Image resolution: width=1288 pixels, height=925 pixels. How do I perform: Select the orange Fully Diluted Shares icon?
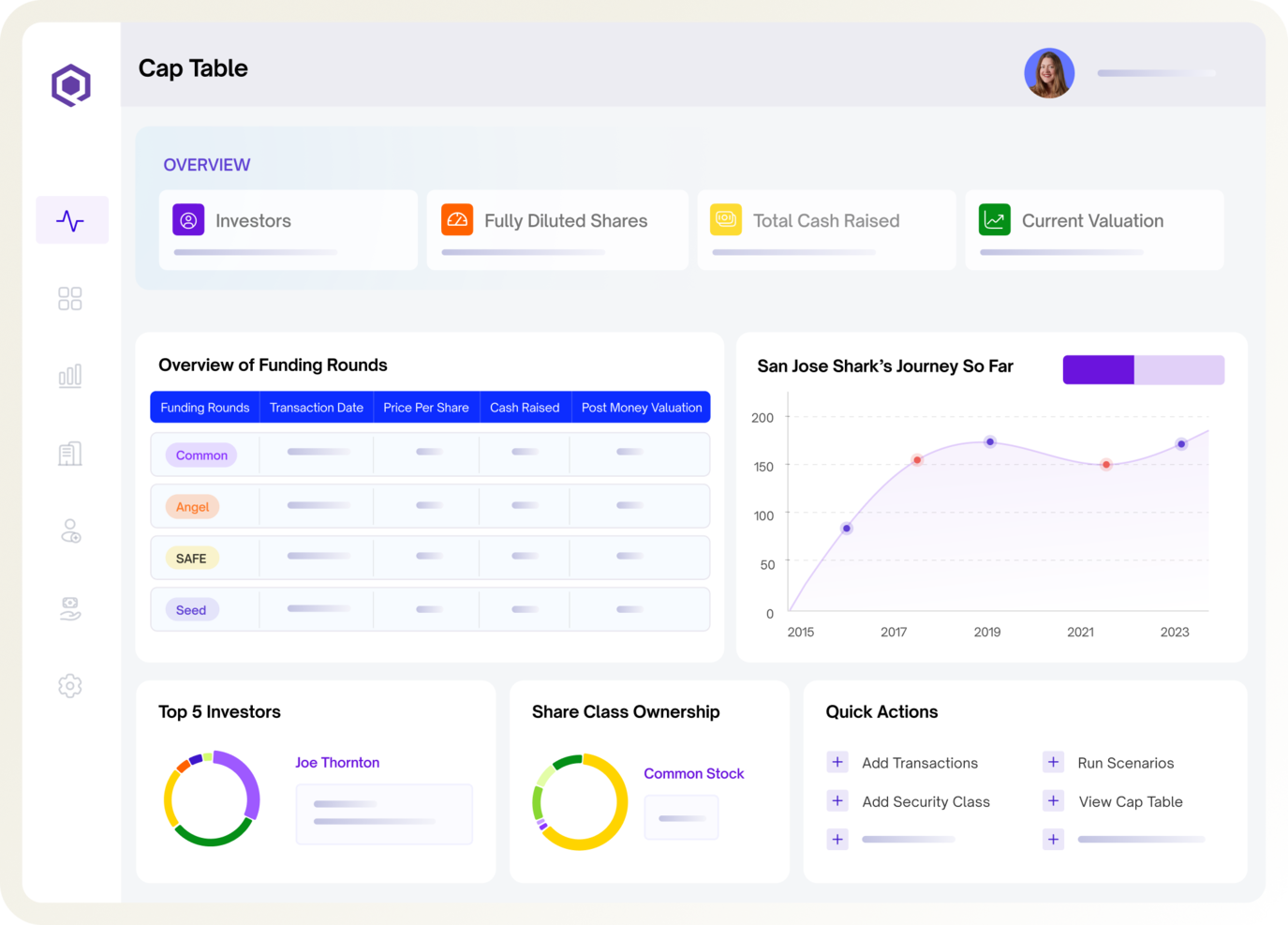[x=457, y=219]
